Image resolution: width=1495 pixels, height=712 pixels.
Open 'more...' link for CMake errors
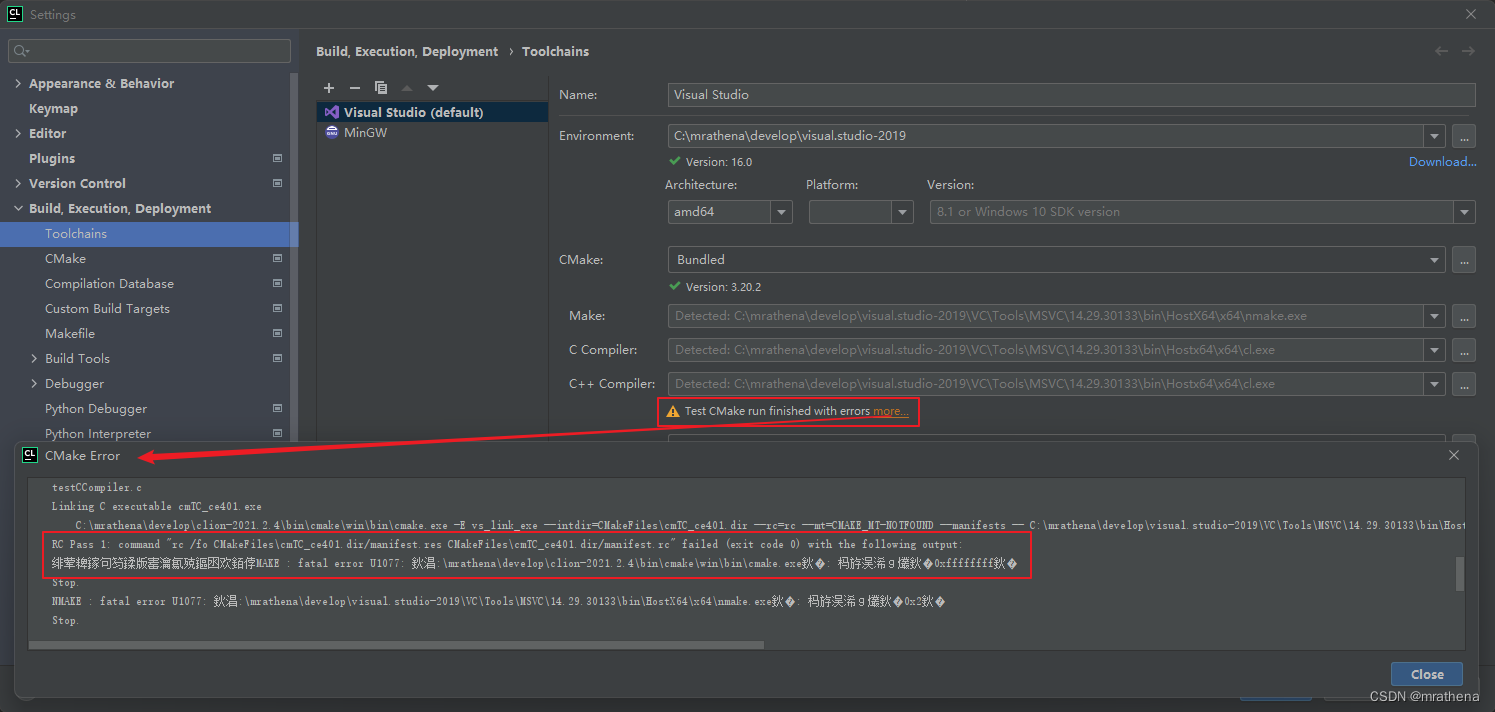[891, 411]
